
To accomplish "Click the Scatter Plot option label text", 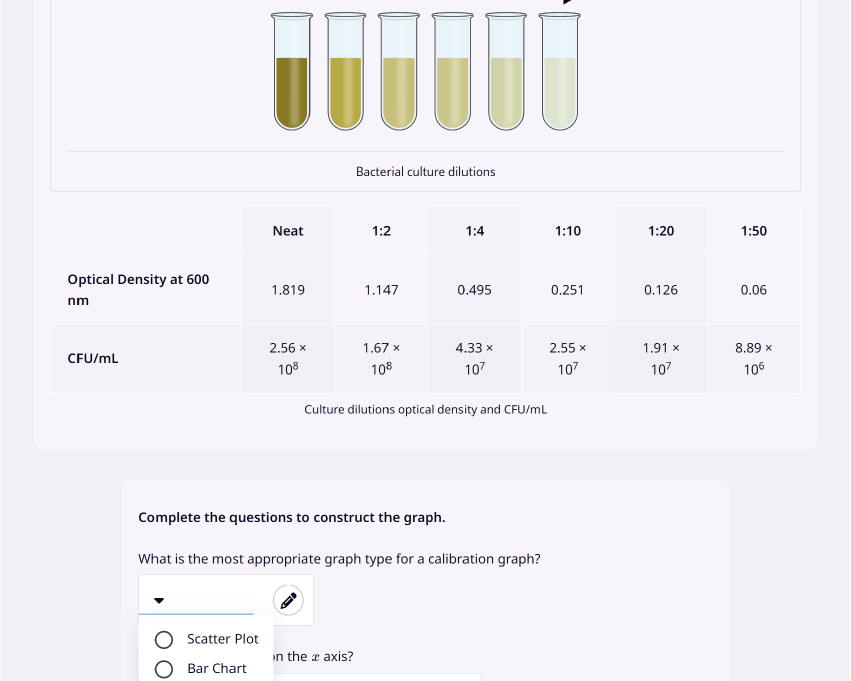I will (223, 639).
